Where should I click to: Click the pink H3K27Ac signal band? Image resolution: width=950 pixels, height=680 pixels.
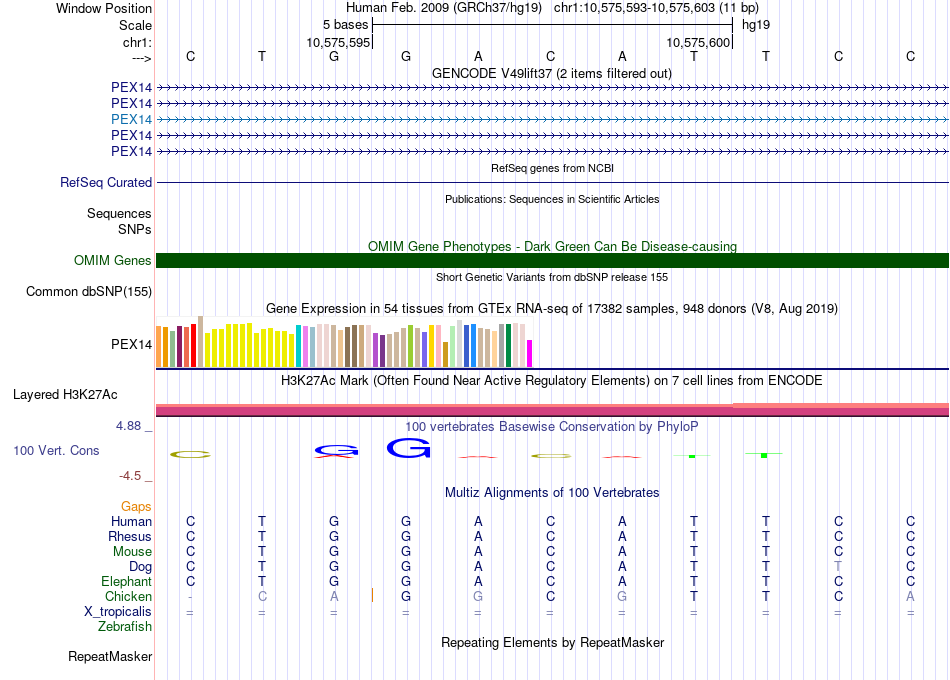click(x=553, y=410)
